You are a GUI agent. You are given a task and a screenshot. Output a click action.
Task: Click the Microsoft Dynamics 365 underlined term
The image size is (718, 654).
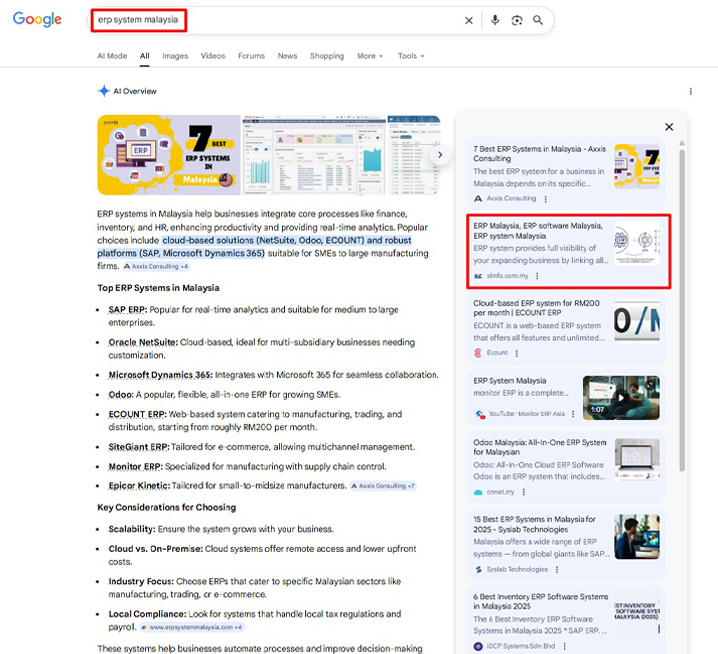(160, 375)
